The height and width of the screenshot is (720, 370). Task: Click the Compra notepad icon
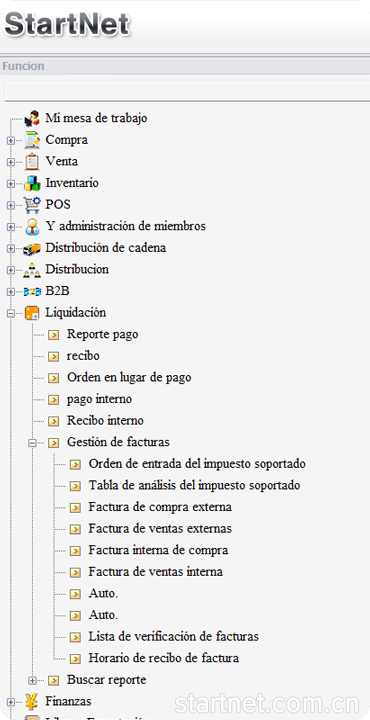pyautogui.click(x=32, y=140)
